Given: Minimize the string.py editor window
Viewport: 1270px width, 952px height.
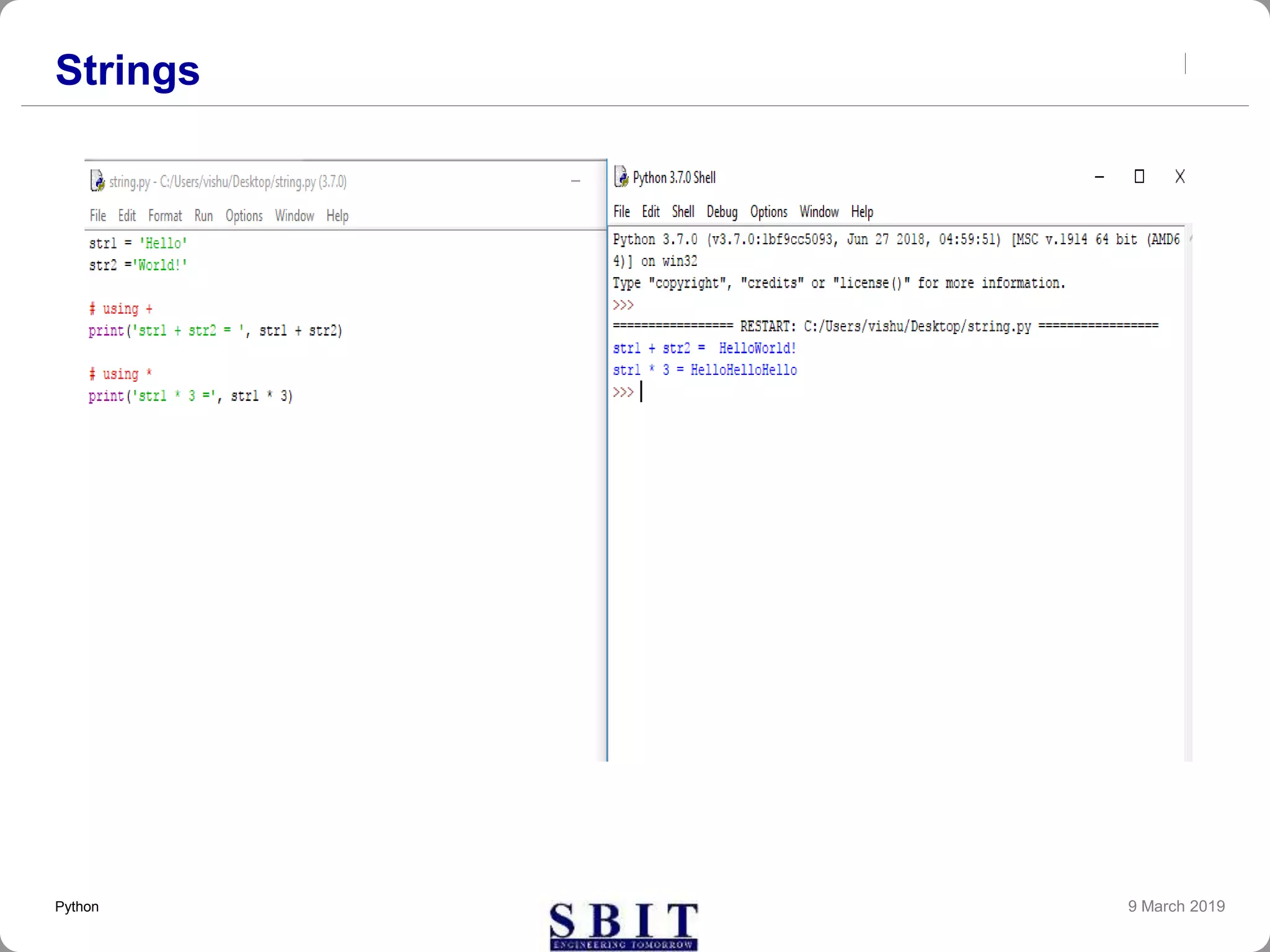Looking at the screenshot, I should pyautogui.click(x=575, y=181).
